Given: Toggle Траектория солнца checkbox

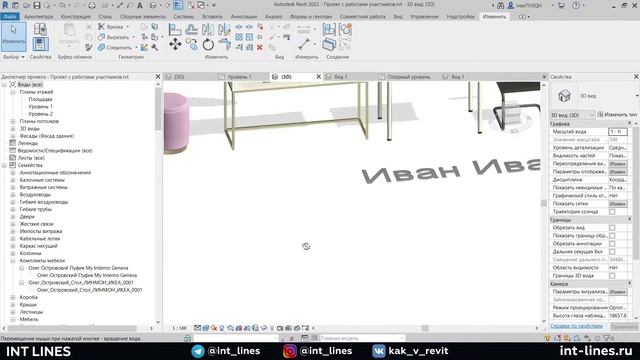Looking at the screenshot, I should click(612, 212).
